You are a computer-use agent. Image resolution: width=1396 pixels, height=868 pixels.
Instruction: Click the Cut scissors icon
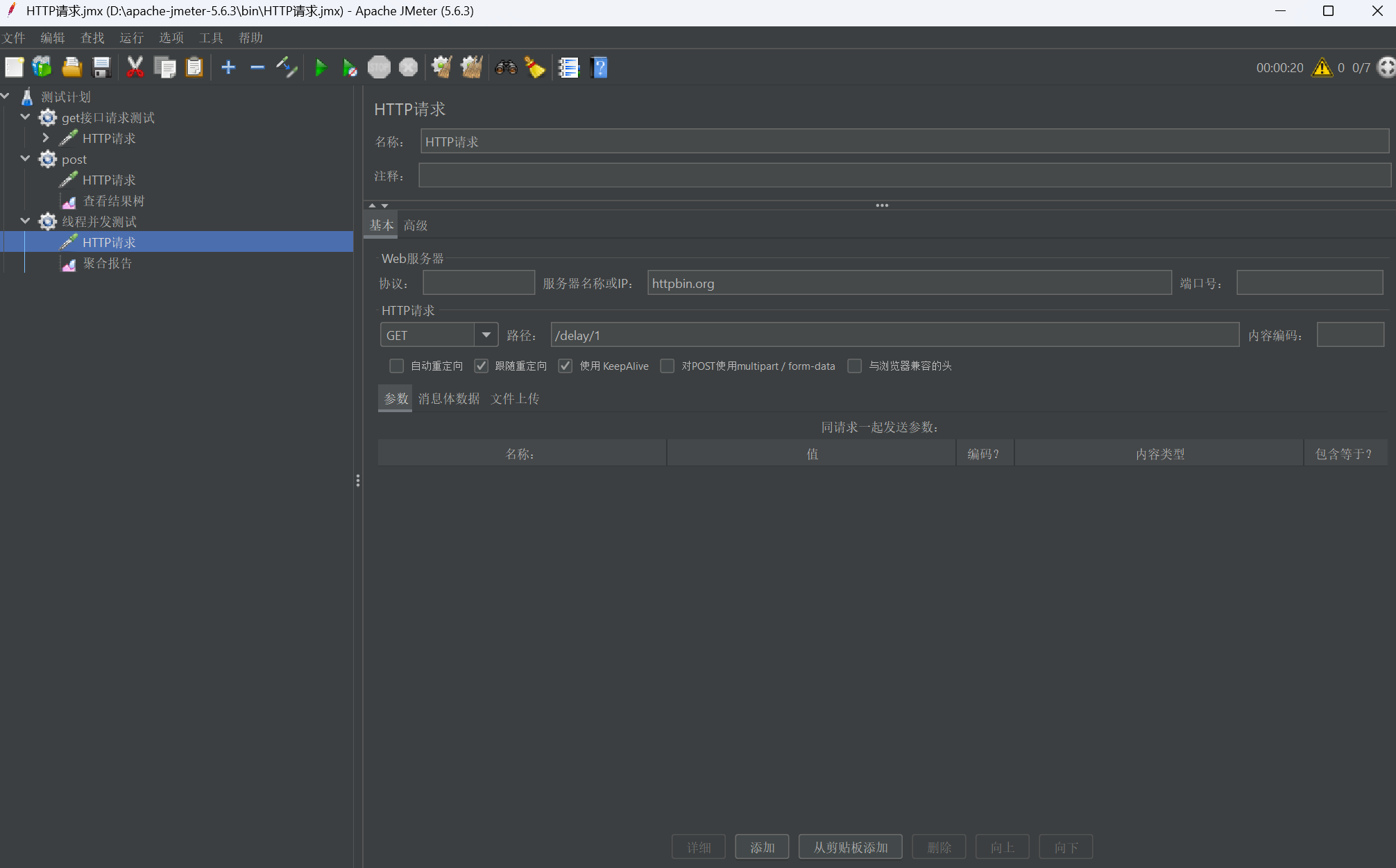[135, 67]
